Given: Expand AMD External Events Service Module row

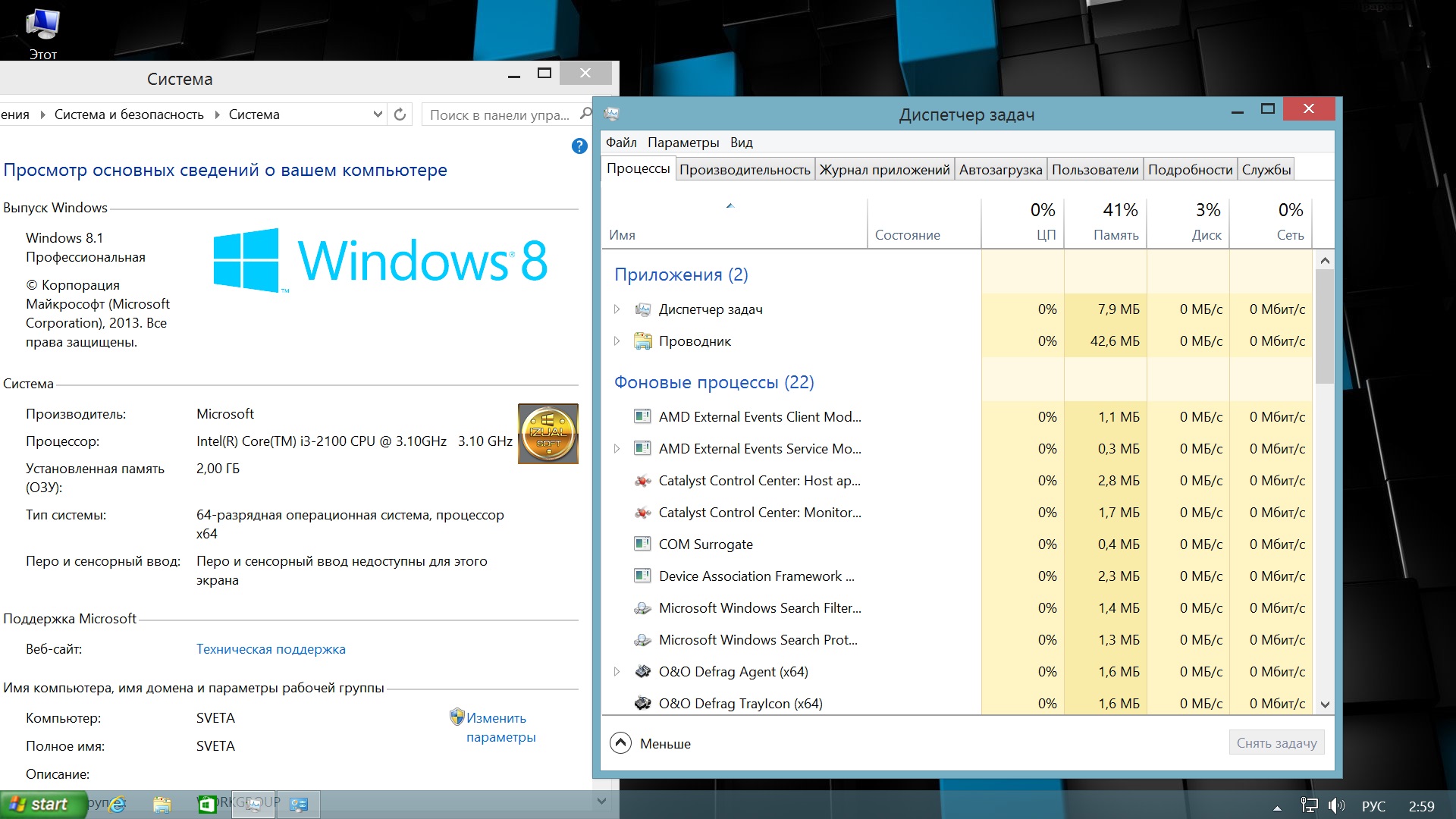Looking at the screenshot, I should click(617, 449).
